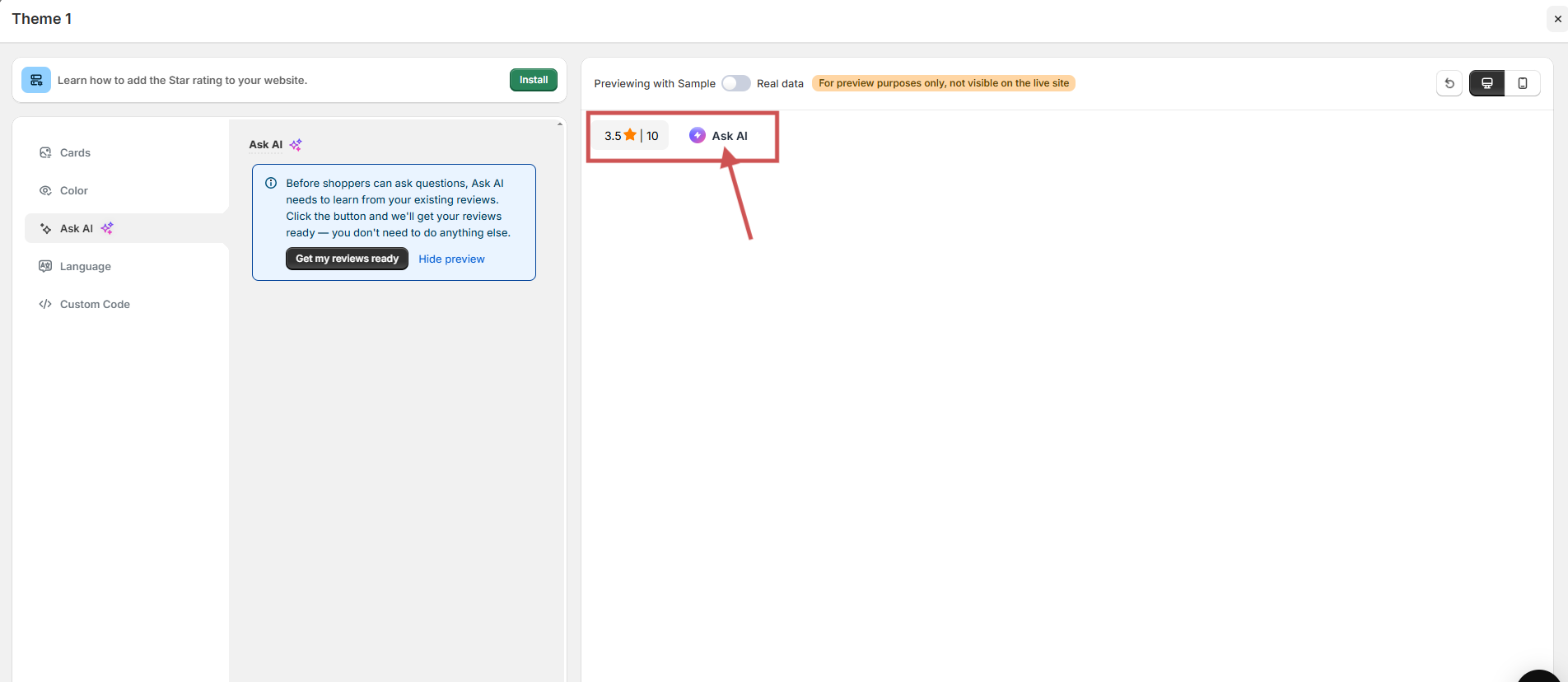Viewport: 1568px width, 682px height.
Task: Open the Cards settings tab
Action: 127,152
